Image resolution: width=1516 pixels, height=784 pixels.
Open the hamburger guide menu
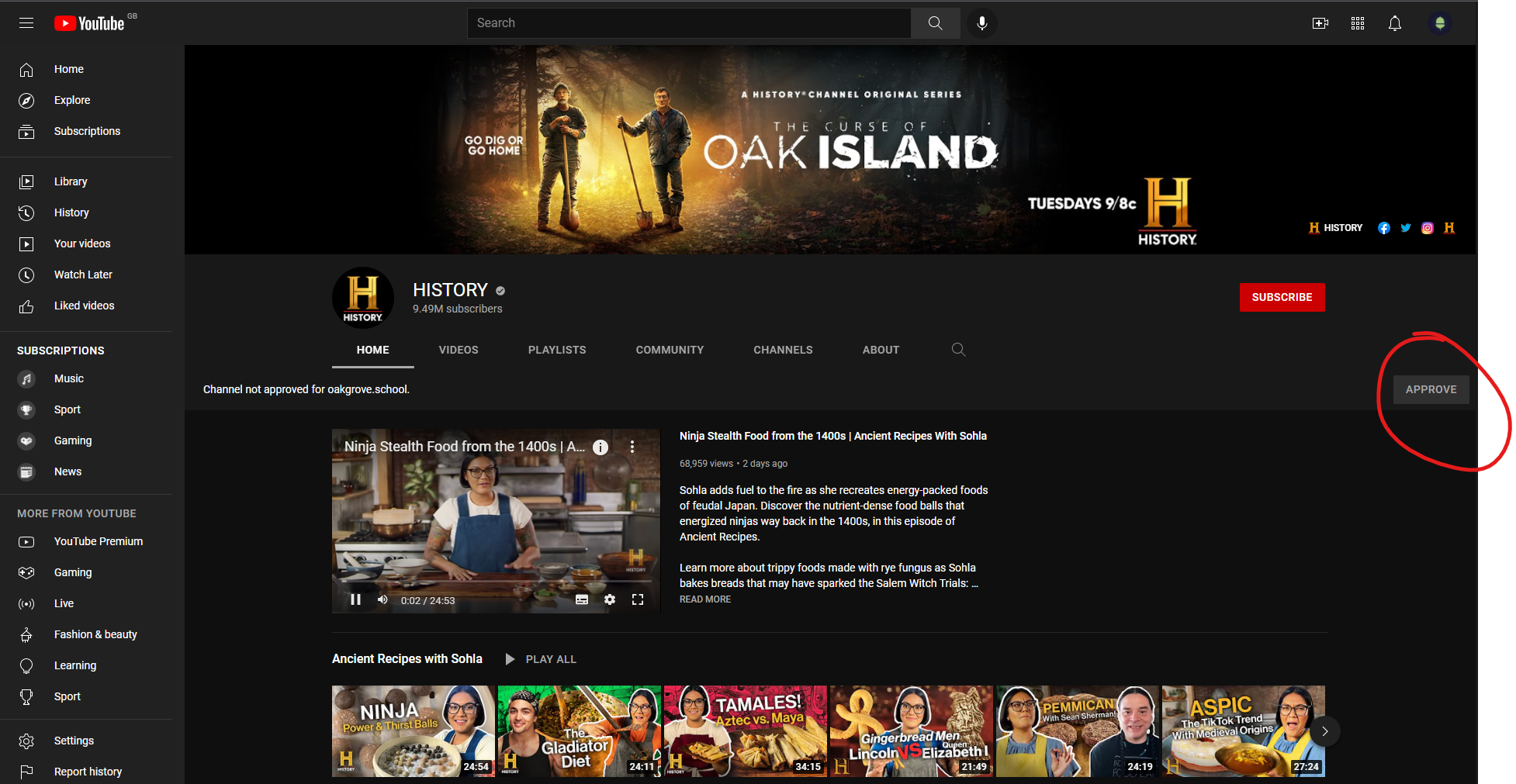coord(26,23)
